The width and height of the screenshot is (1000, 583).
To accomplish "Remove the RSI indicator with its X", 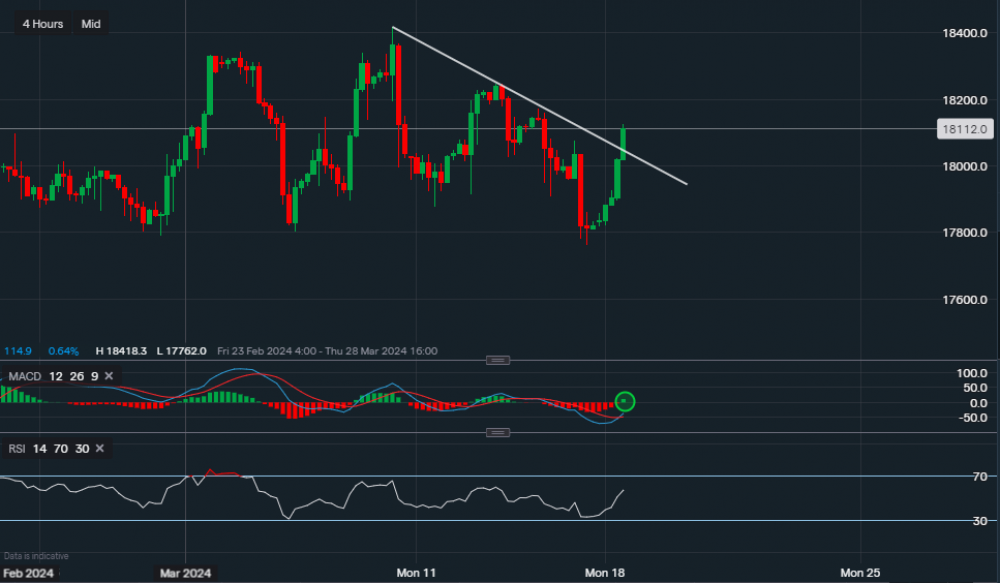I will click(101, 449).
